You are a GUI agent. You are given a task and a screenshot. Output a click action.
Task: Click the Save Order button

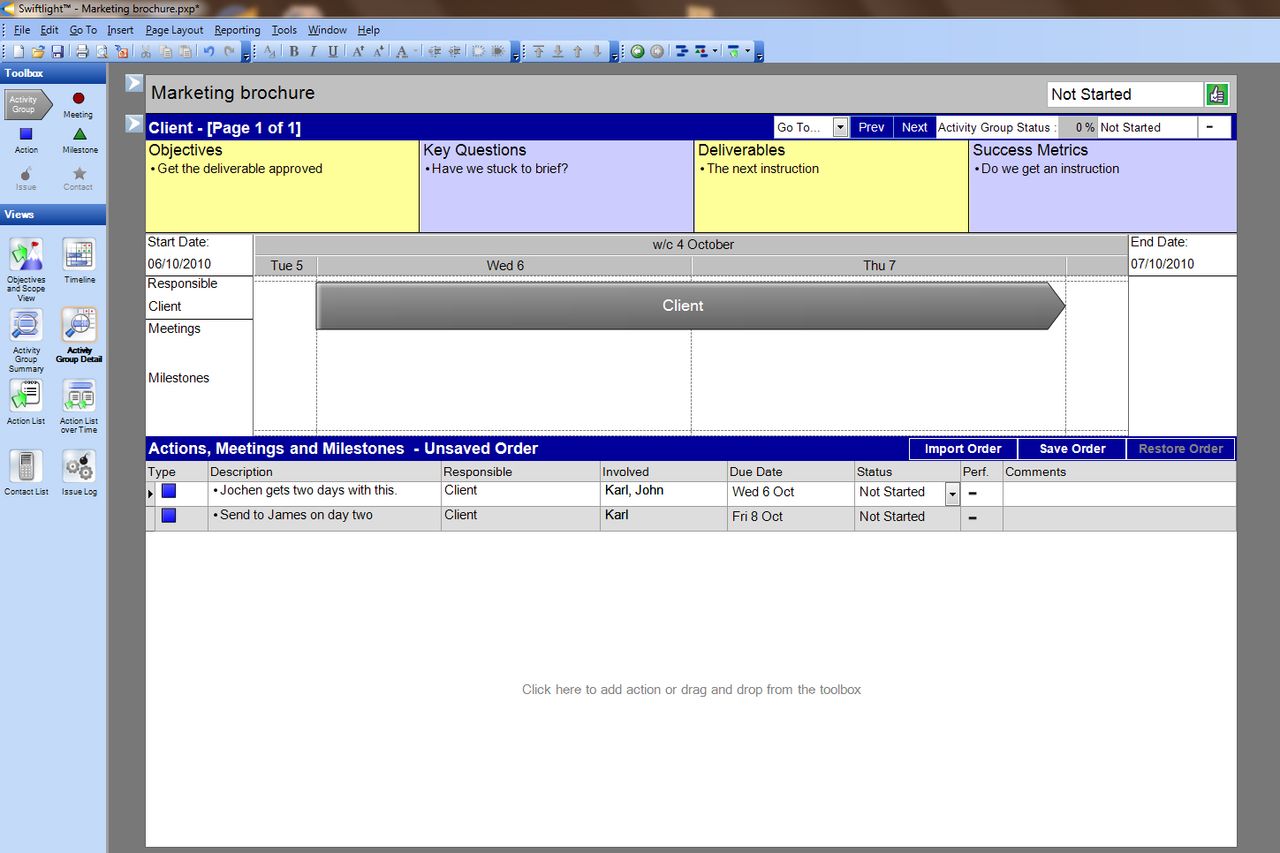point(1072,449)
